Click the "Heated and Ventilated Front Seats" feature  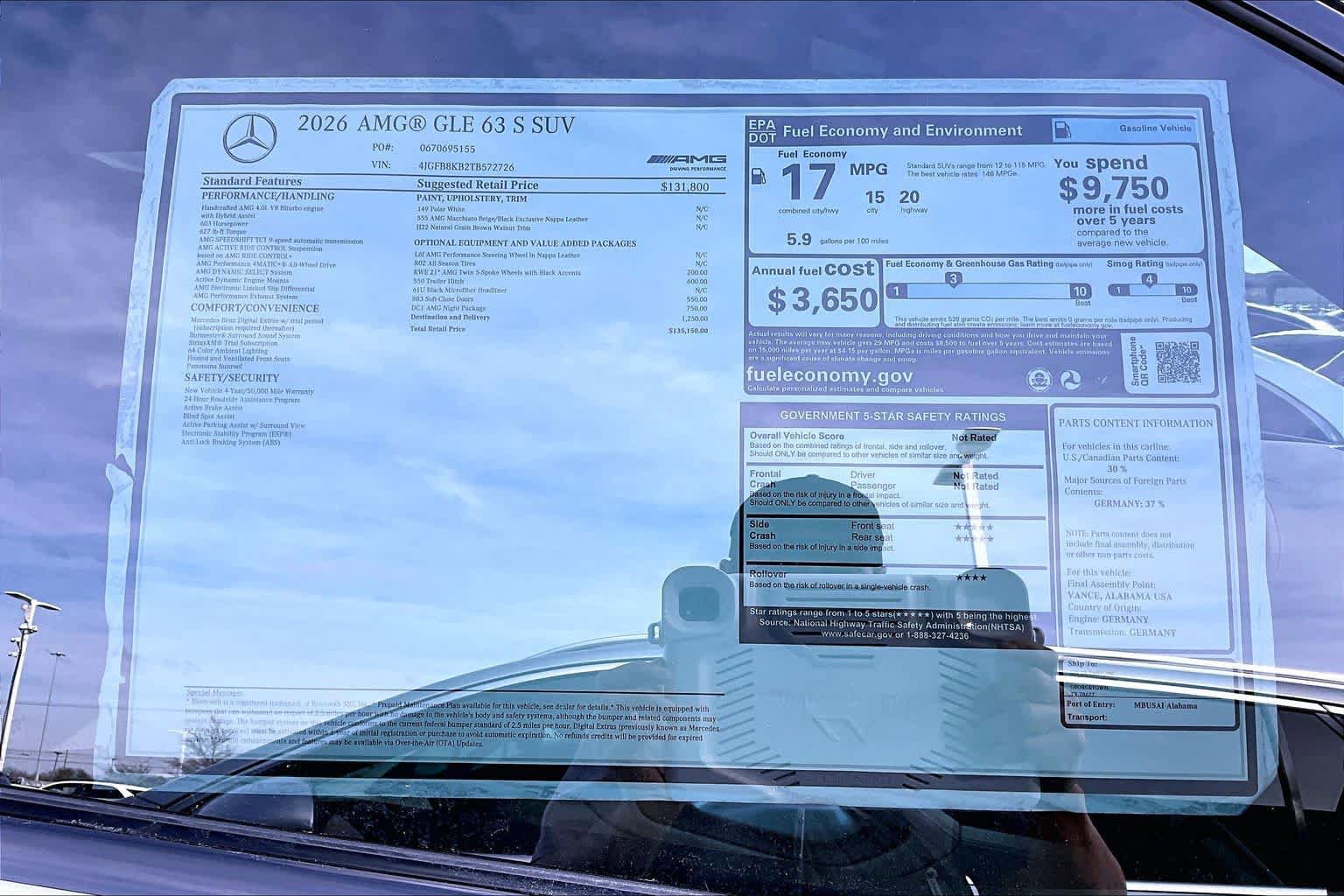tap(238, 359)
